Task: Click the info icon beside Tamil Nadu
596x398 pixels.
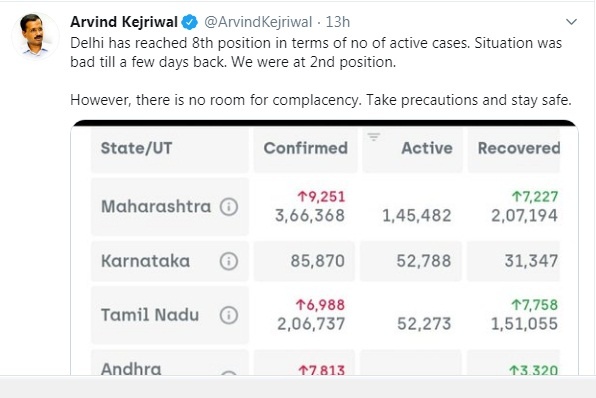Action: [x=229, y=315]
